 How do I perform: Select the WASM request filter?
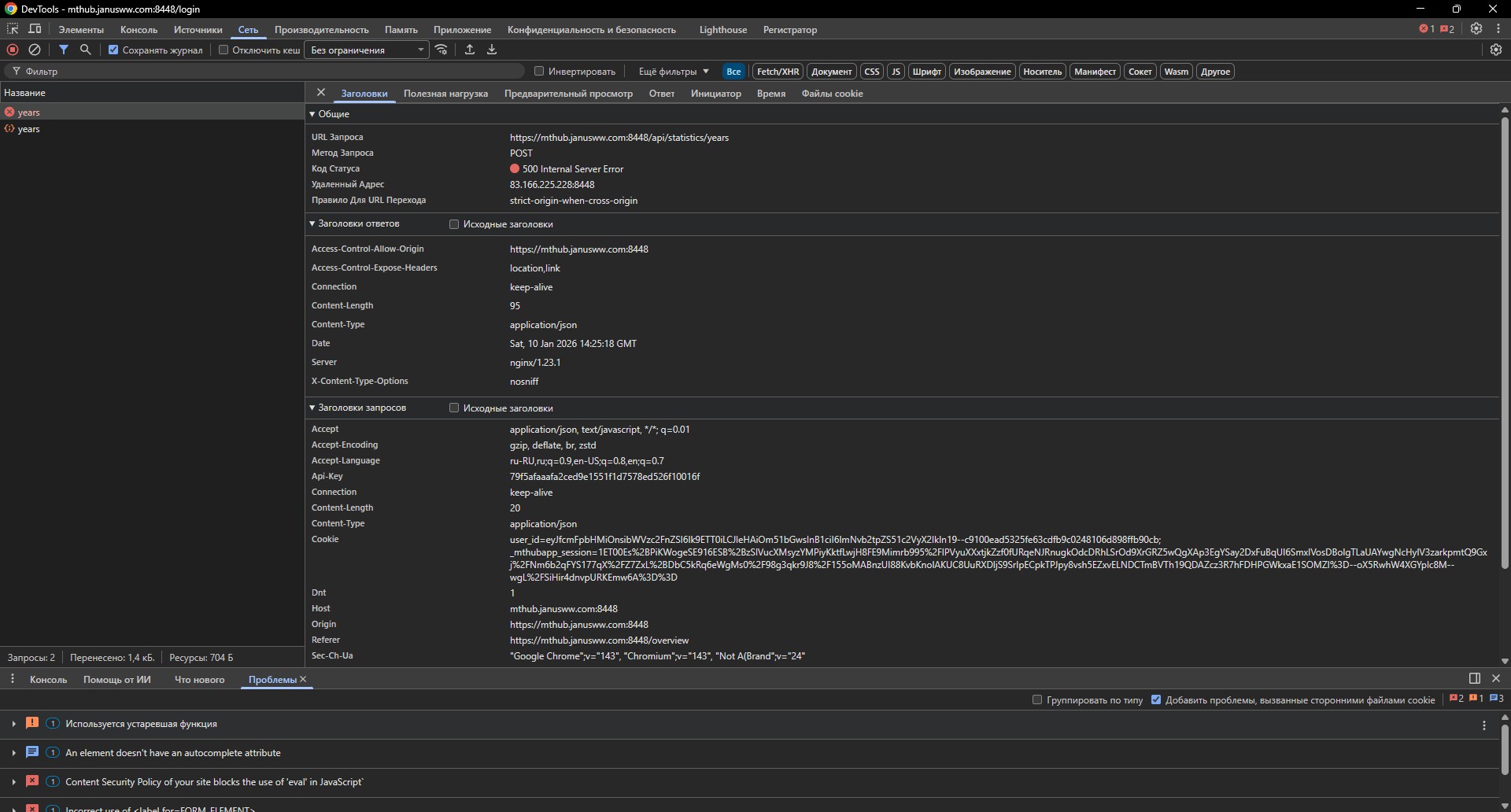pyautogui.click(x=1176, y=71)
